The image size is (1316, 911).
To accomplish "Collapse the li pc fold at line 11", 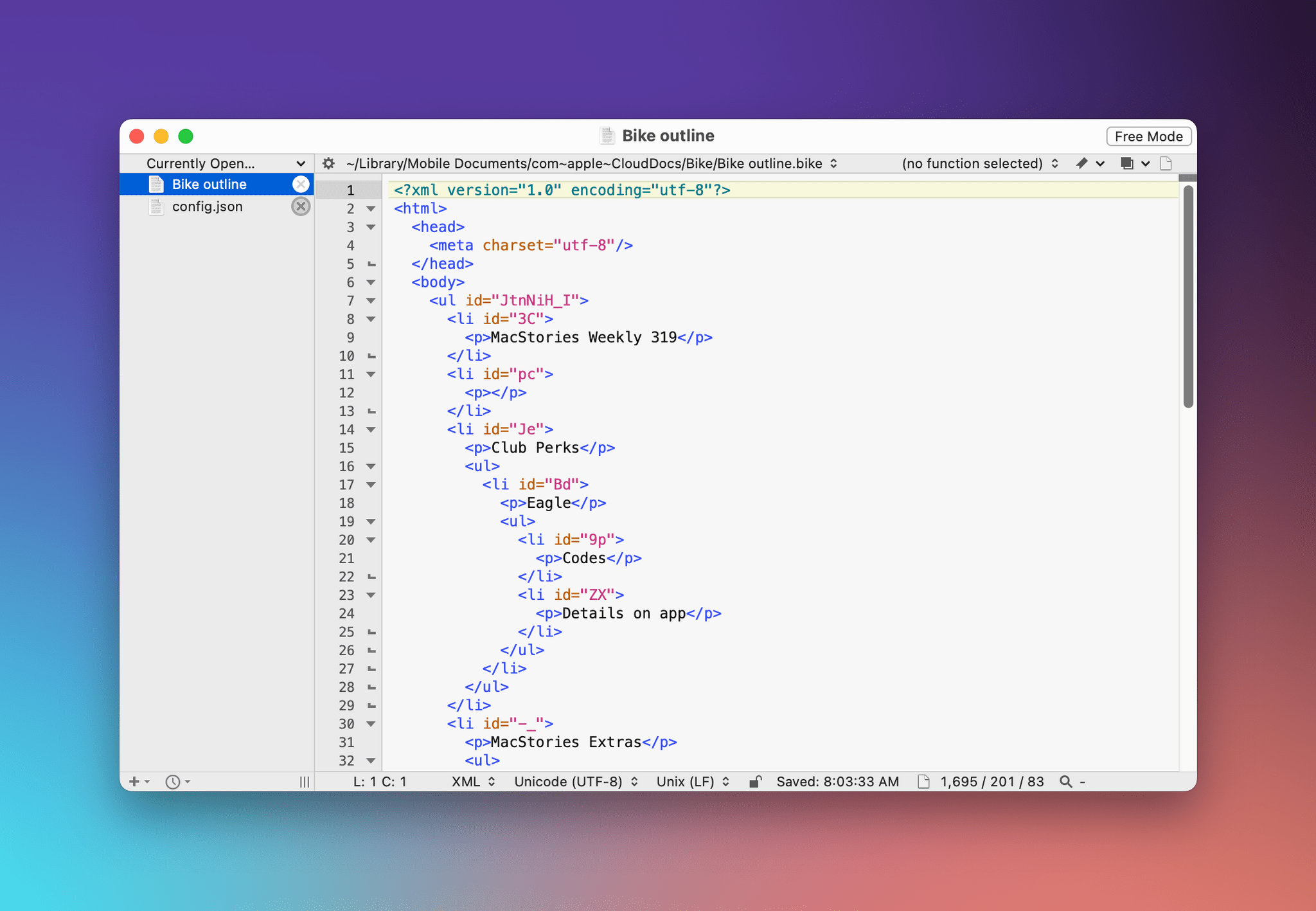I will pos(371,374).
